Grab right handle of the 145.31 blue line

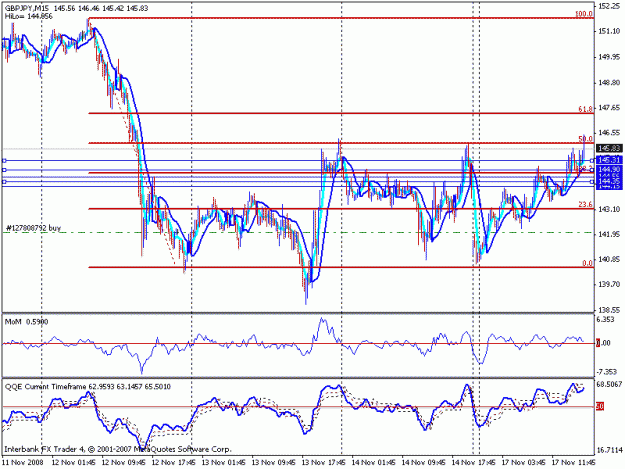[592, 160]
